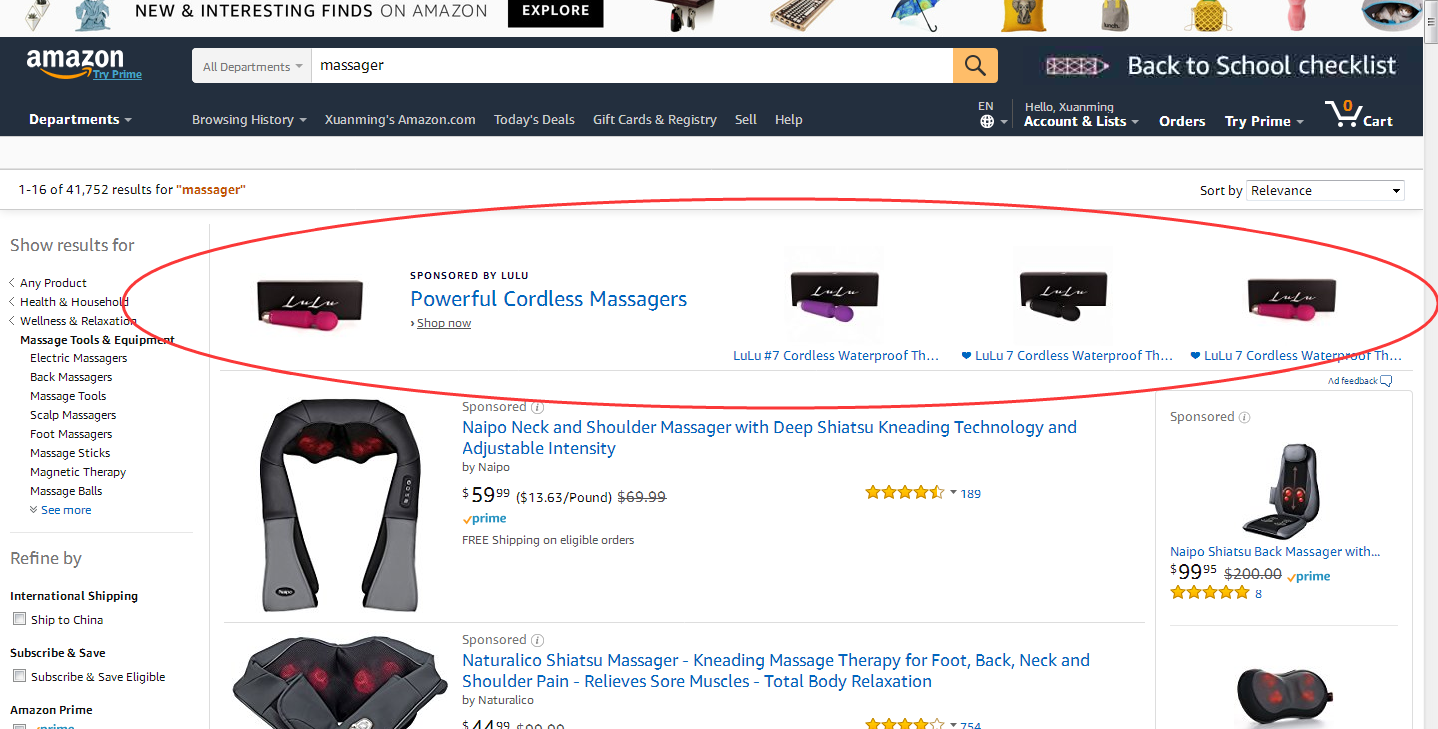Tick Subscribe & Save Eligible checkbox
Screen dimensions: 1438x729
coord(19,676)
